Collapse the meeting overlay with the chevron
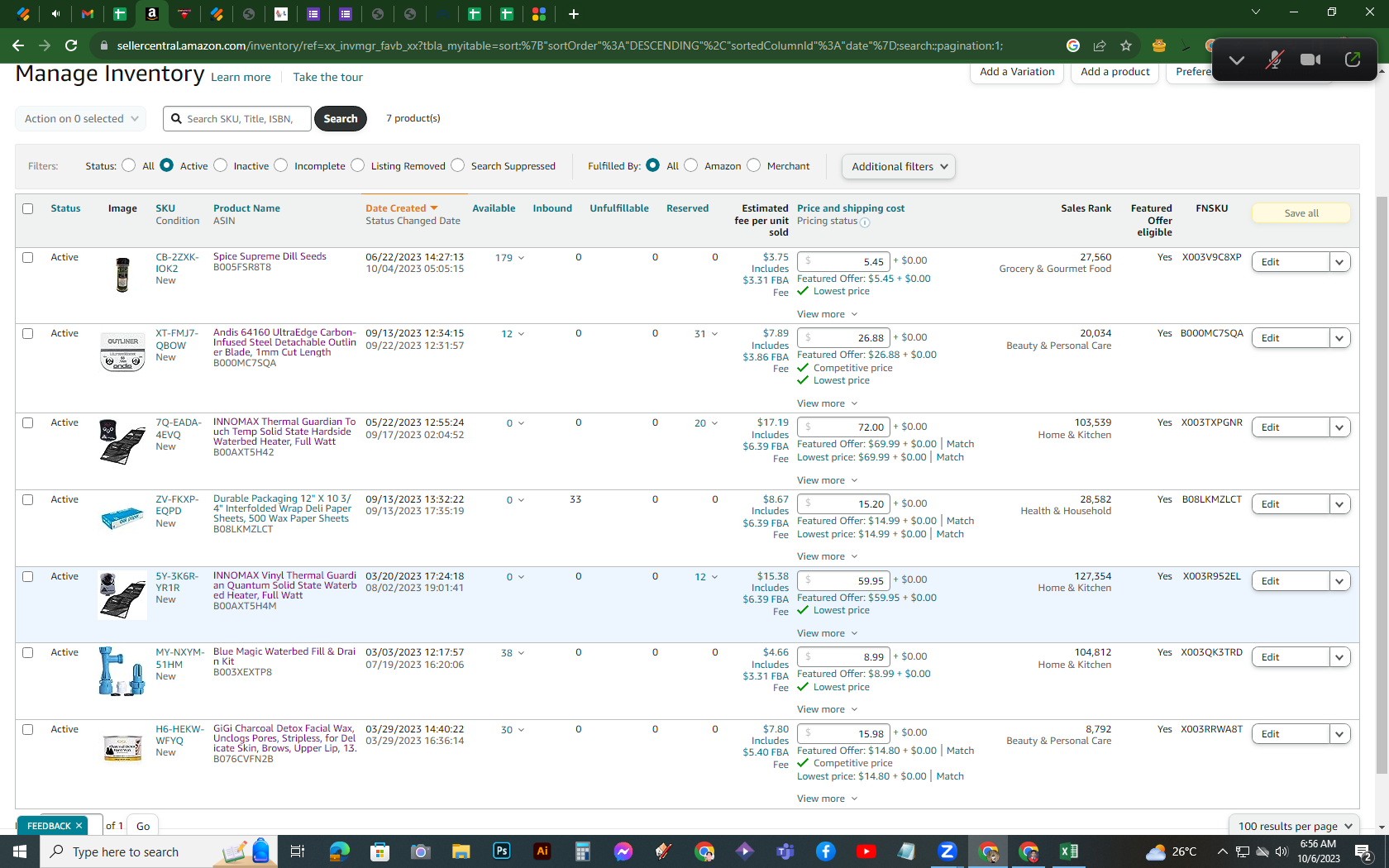 tap(1237, 60)
